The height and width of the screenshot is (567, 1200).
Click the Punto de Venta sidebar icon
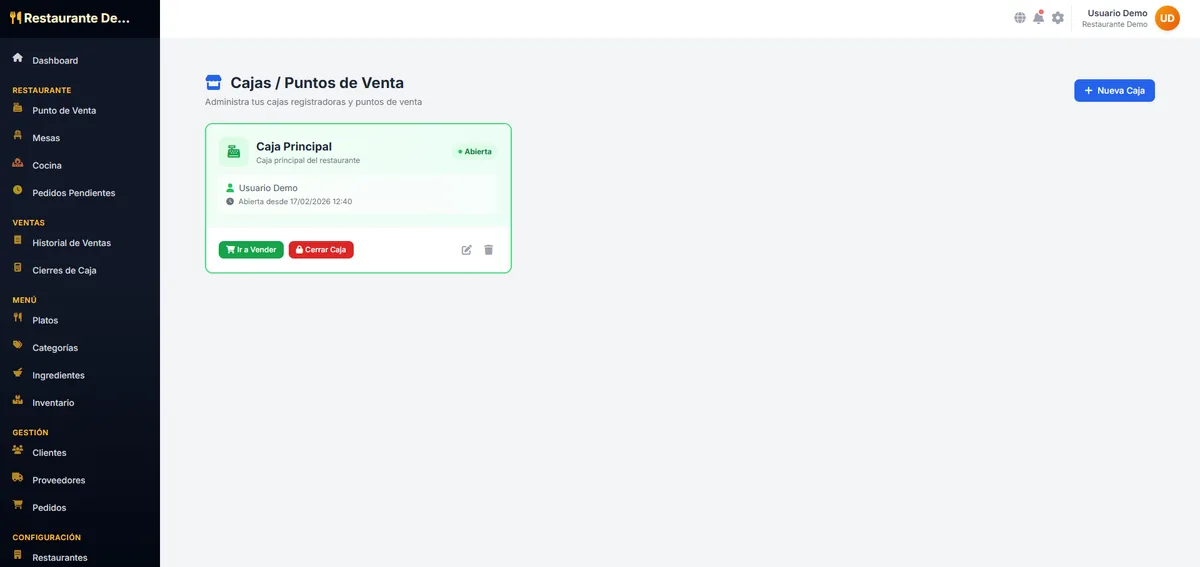18,109
